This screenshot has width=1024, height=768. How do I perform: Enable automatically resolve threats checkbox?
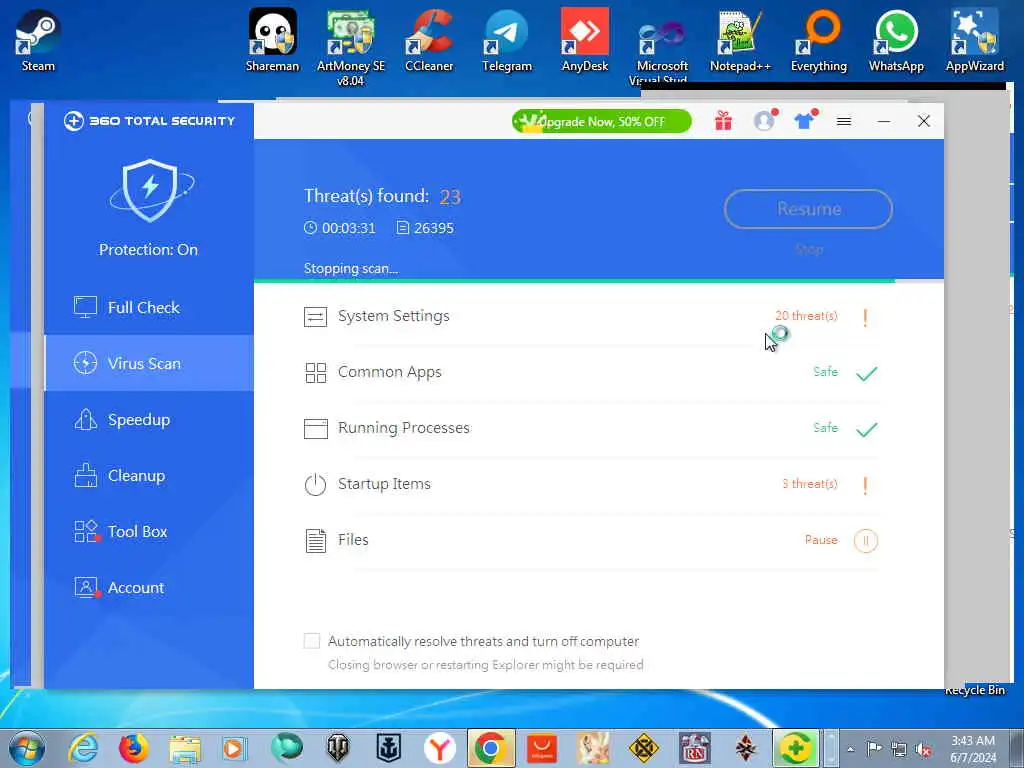(x=312, y=641)
